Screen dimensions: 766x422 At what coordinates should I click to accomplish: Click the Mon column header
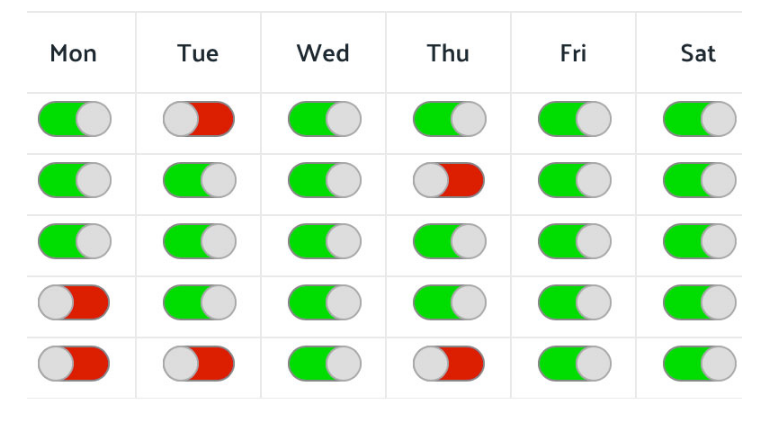[x=73, y=53]
